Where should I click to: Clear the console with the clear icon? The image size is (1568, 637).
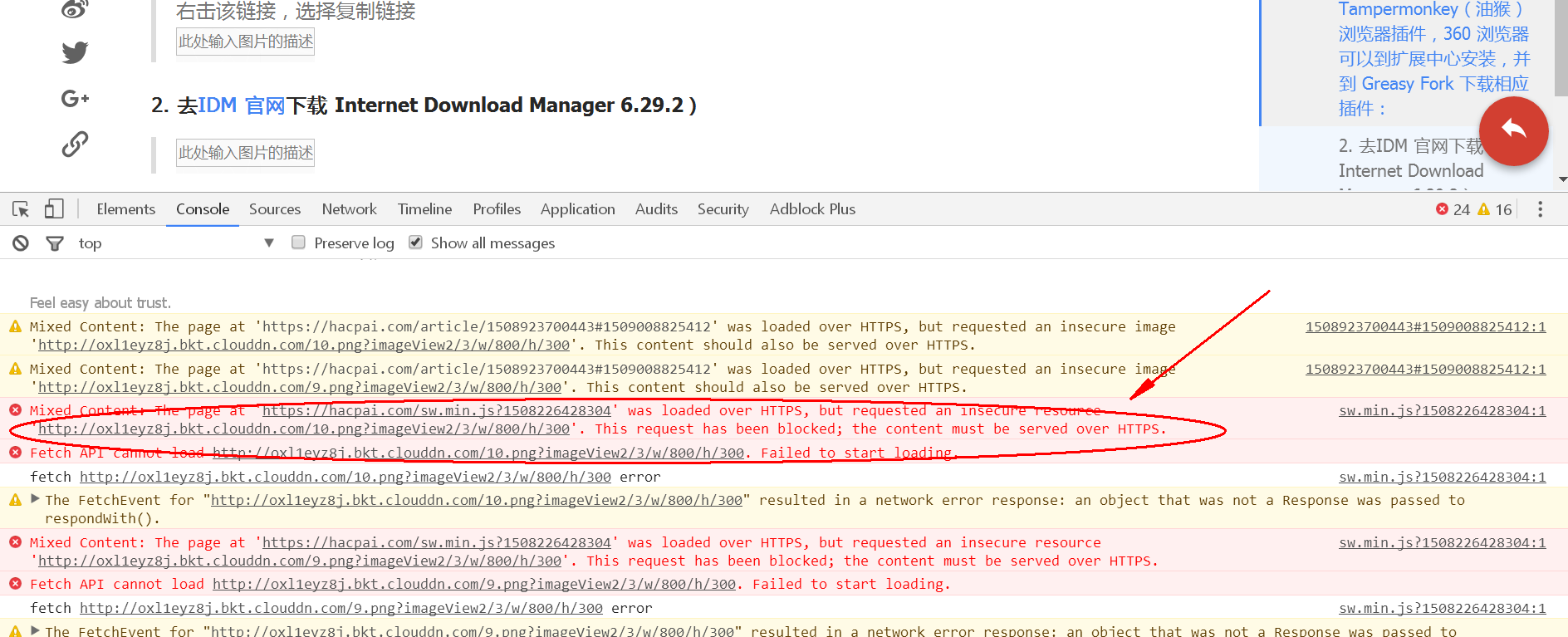21,243
